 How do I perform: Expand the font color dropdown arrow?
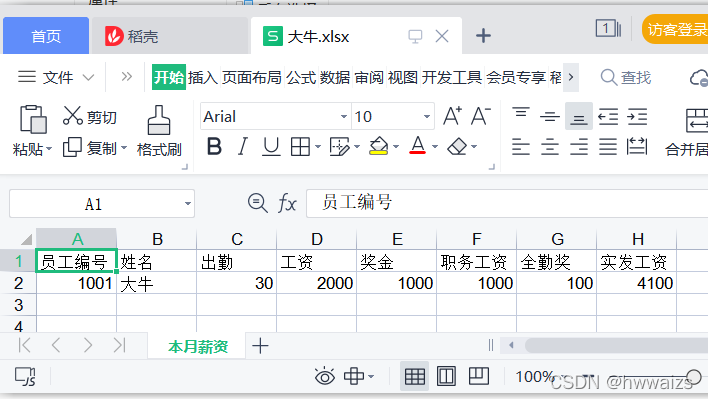[x=435, y=147]
